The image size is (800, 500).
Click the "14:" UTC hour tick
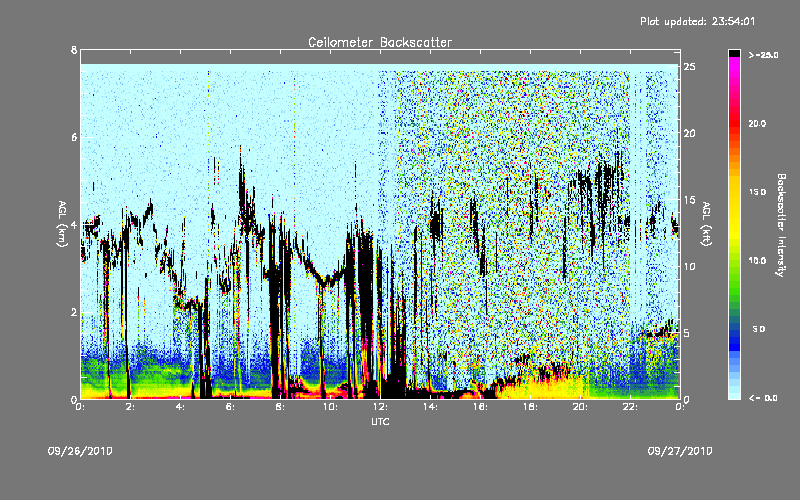coord(430,407)
